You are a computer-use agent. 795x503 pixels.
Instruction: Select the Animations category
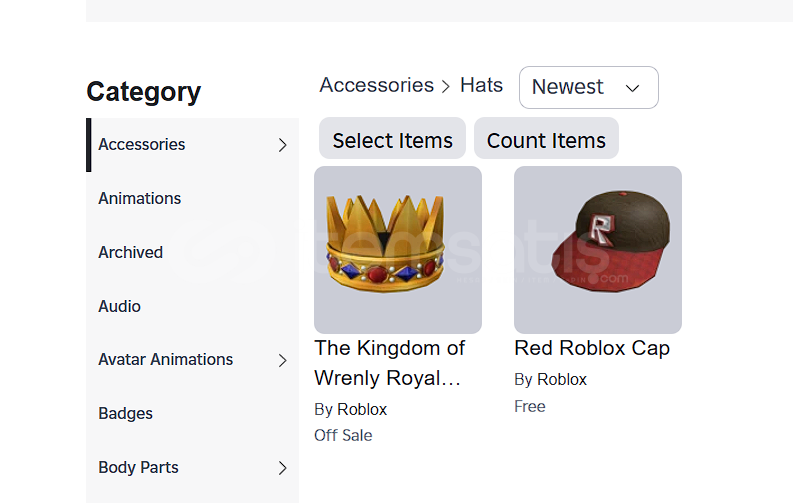(140, 198)
